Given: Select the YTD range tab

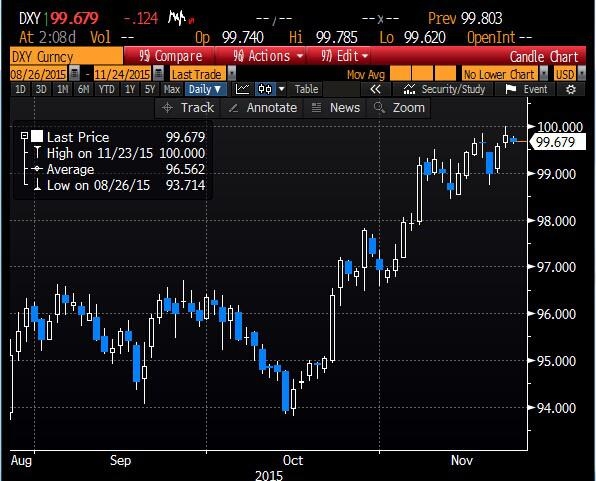Looking at the screenshot, I should click(106, 89).
